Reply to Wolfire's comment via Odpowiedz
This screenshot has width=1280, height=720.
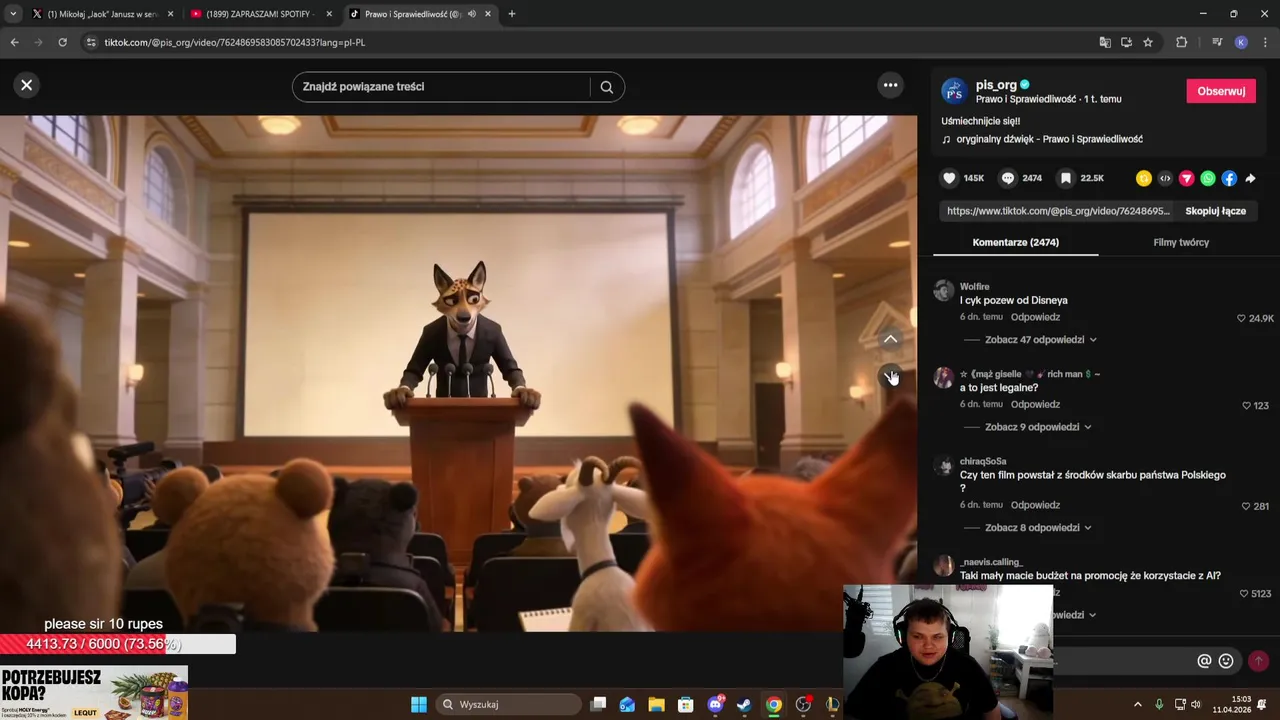(x=1035, y=317)
